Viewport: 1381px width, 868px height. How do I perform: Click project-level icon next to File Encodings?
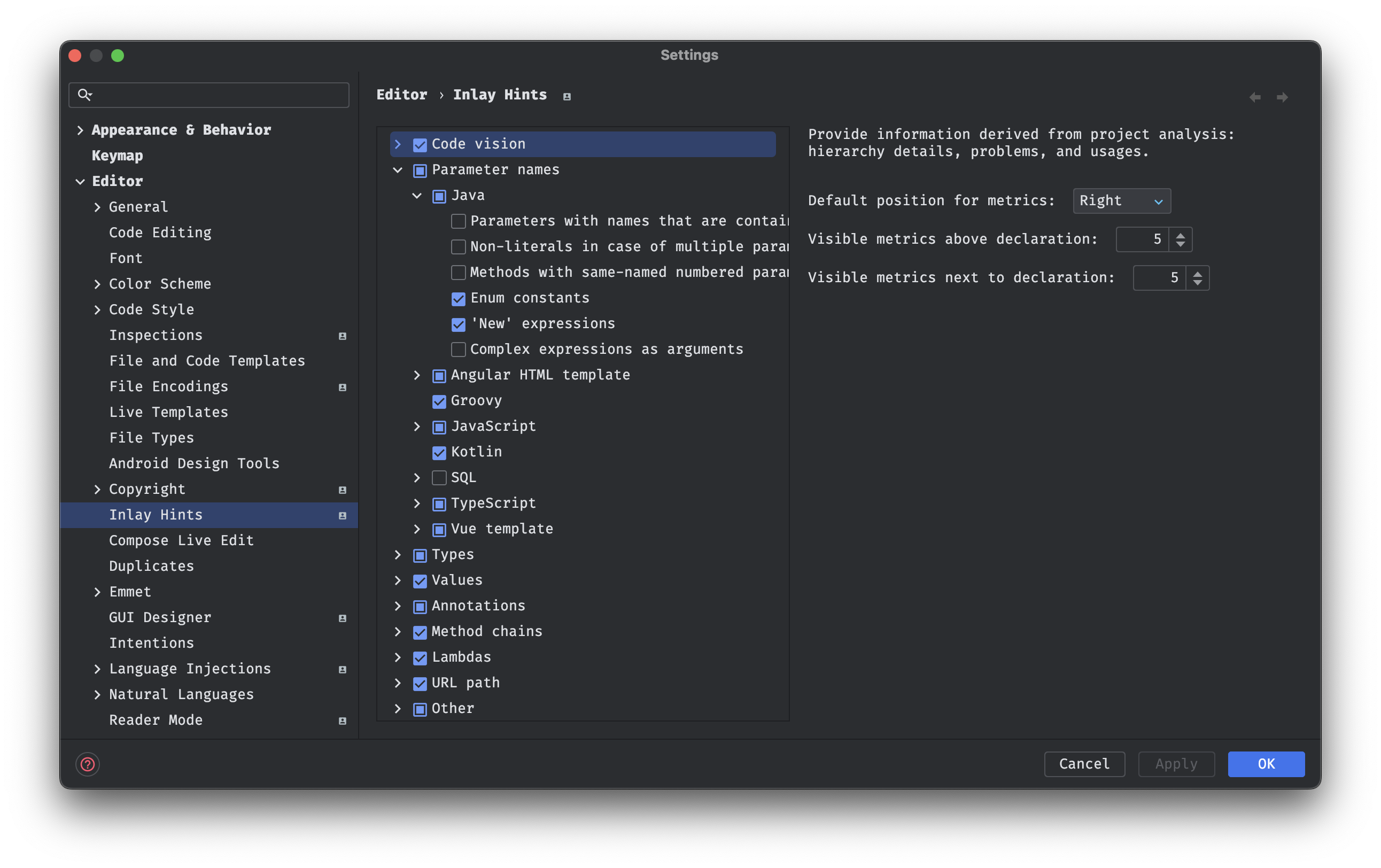(343, 387)
